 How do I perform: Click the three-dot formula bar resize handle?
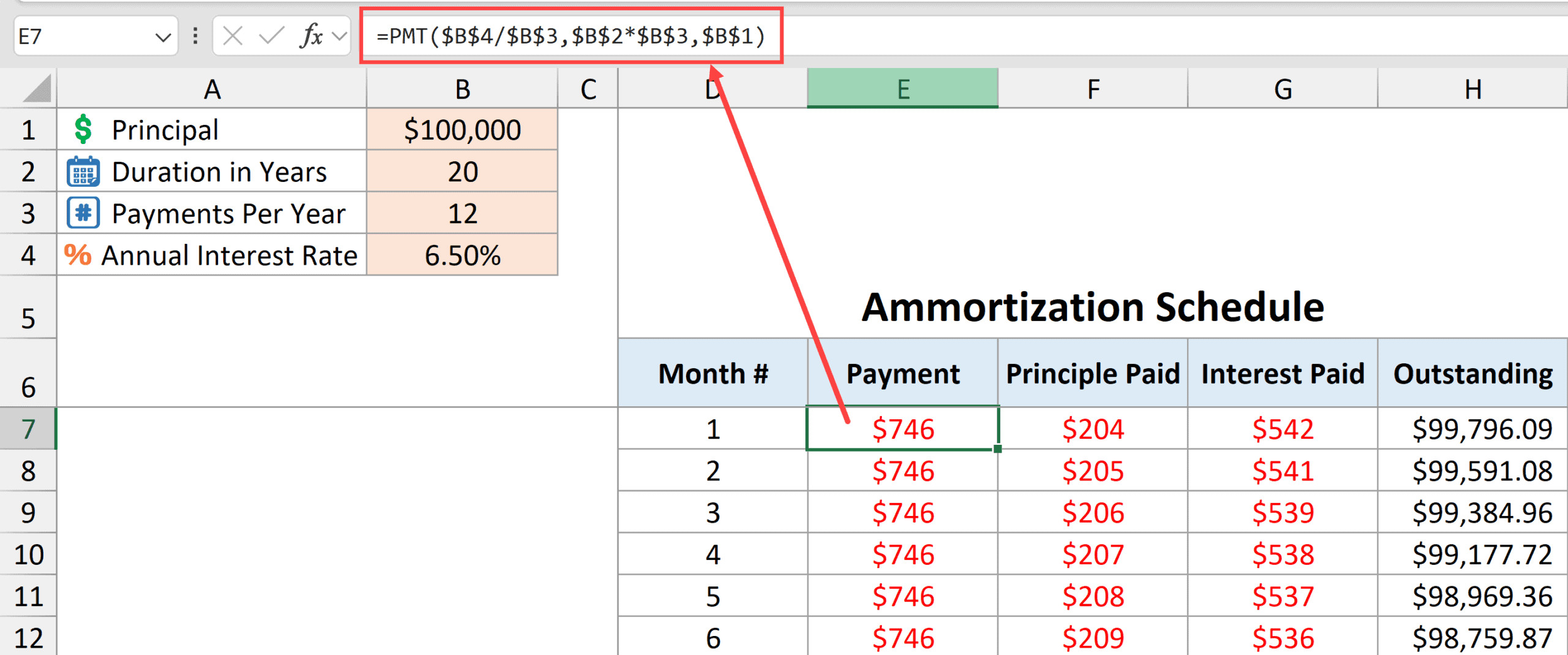(x=195, y=36)
